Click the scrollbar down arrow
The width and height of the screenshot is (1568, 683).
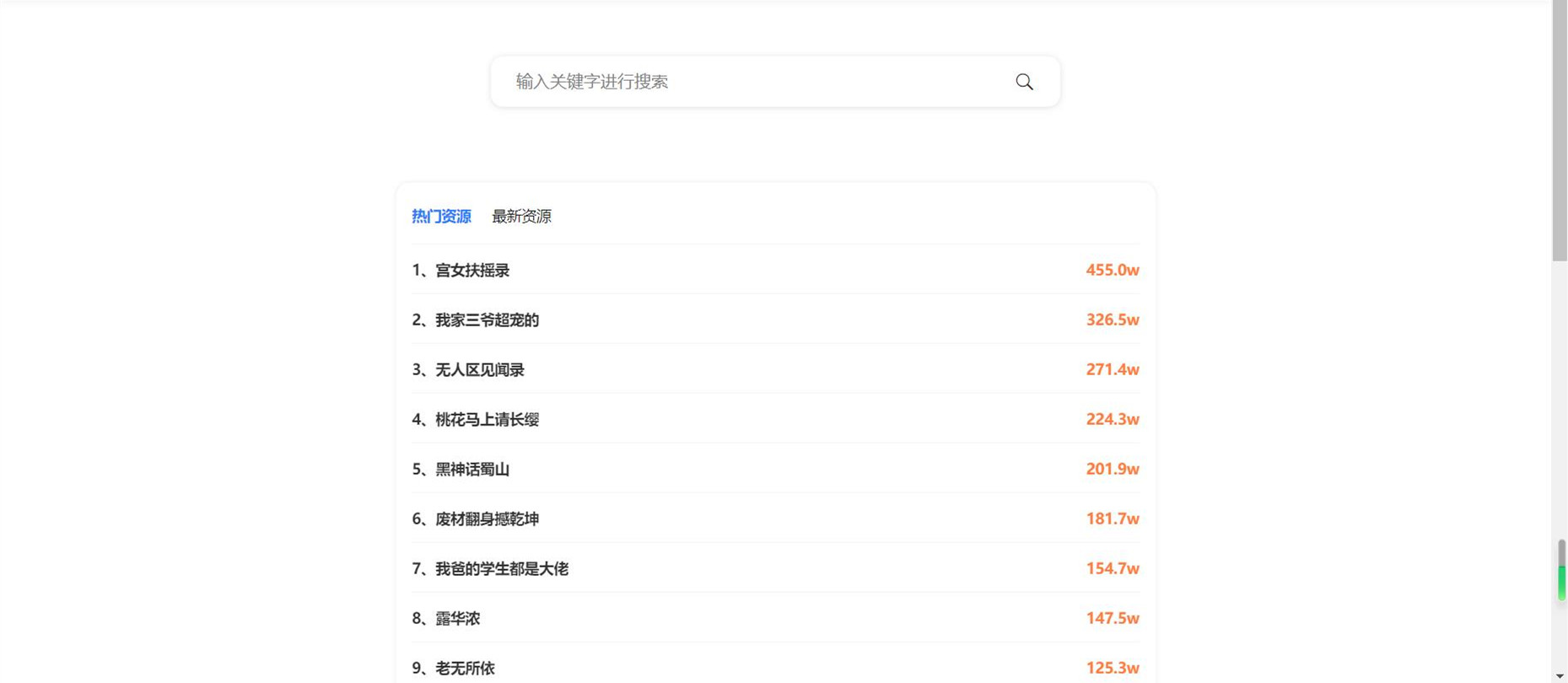[1560, 676]
